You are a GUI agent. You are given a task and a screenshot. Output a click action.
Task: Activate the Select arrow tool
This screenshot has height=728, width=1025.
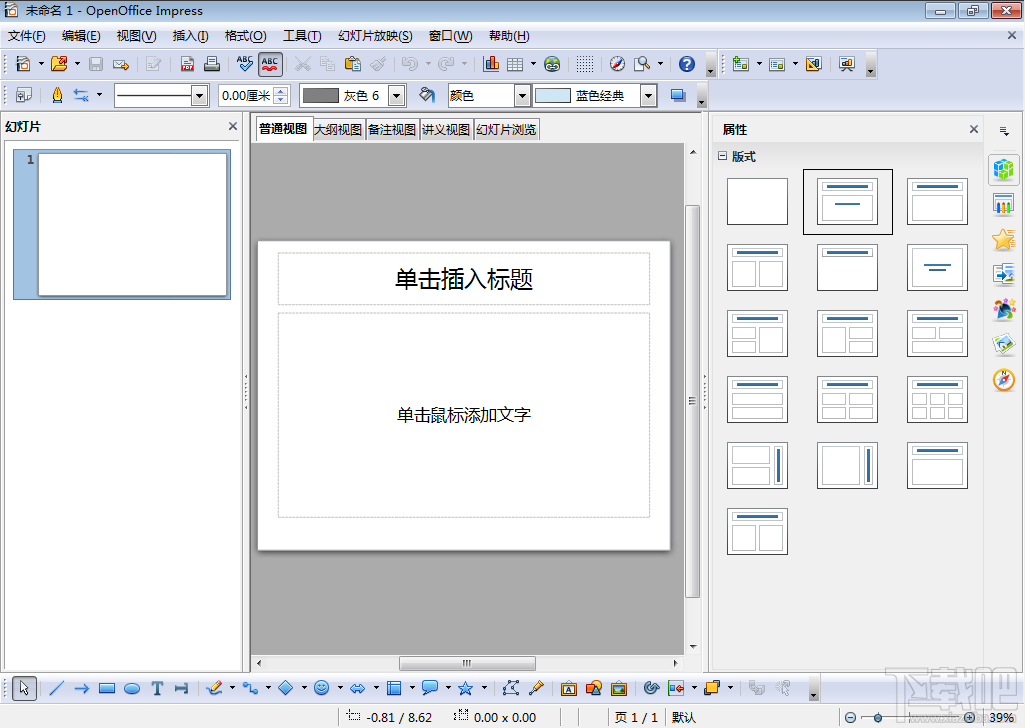click(x=24, y=688)
